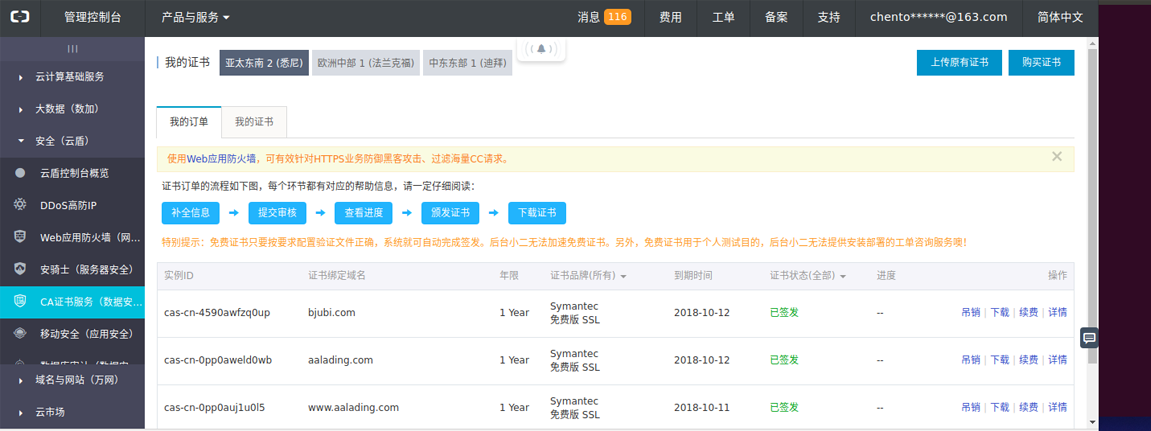
Task: Click the Aliyun logo icon
Action: pyautogui.click(x=20, y=18)
